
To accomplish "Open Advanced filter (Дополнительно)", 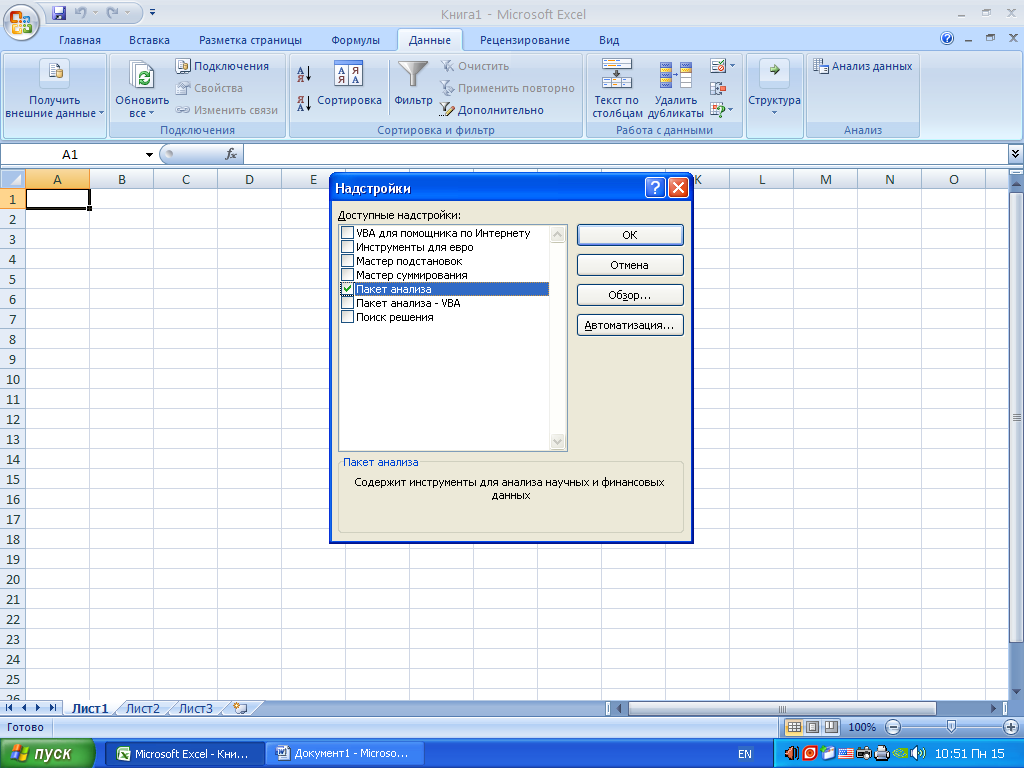I will tap(491, 110).
